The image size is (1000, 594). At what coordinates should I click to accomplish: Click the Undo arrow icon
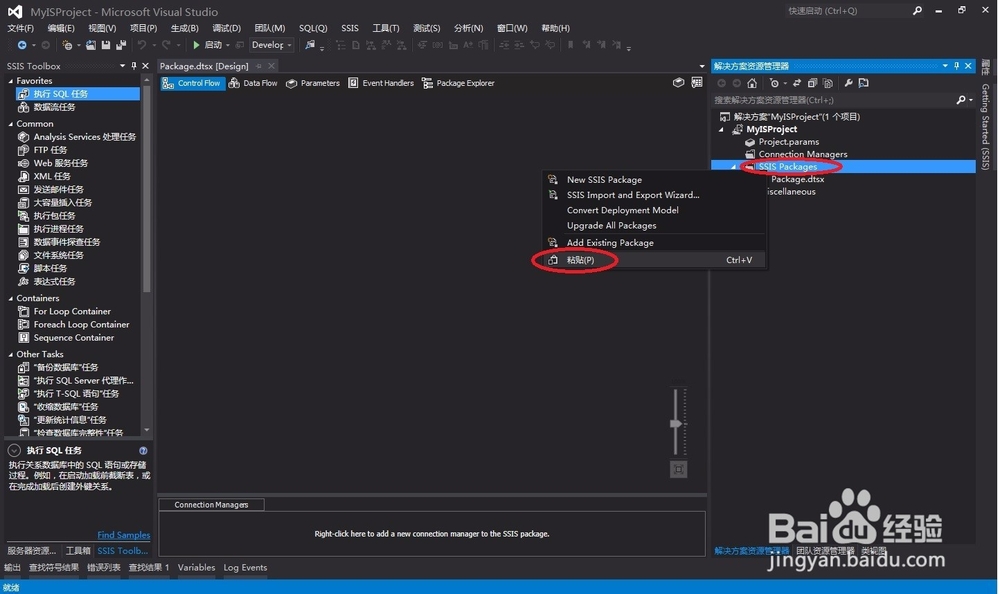click(142, 45)
